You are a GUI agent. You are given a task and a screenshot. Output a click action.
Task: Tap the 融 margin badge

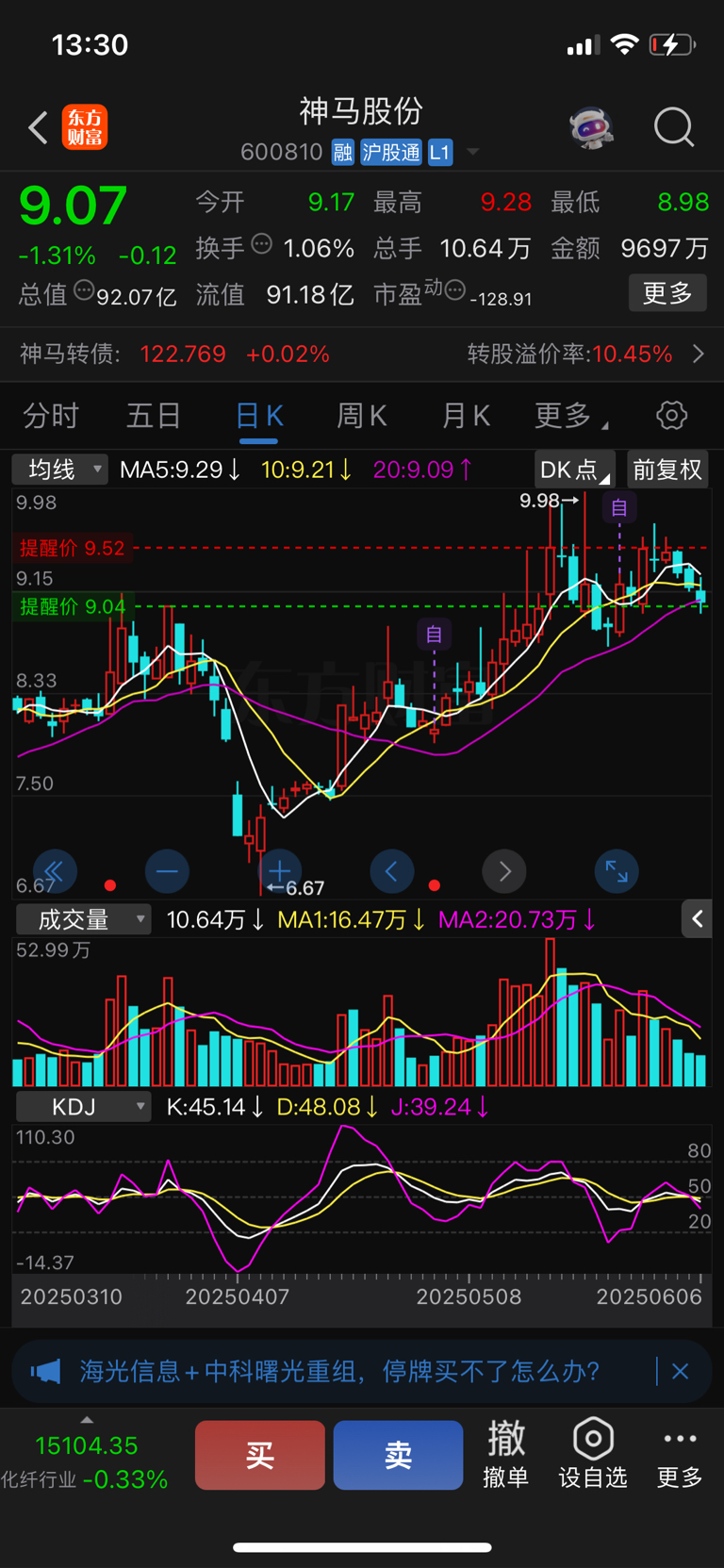(x=343, y=152)
